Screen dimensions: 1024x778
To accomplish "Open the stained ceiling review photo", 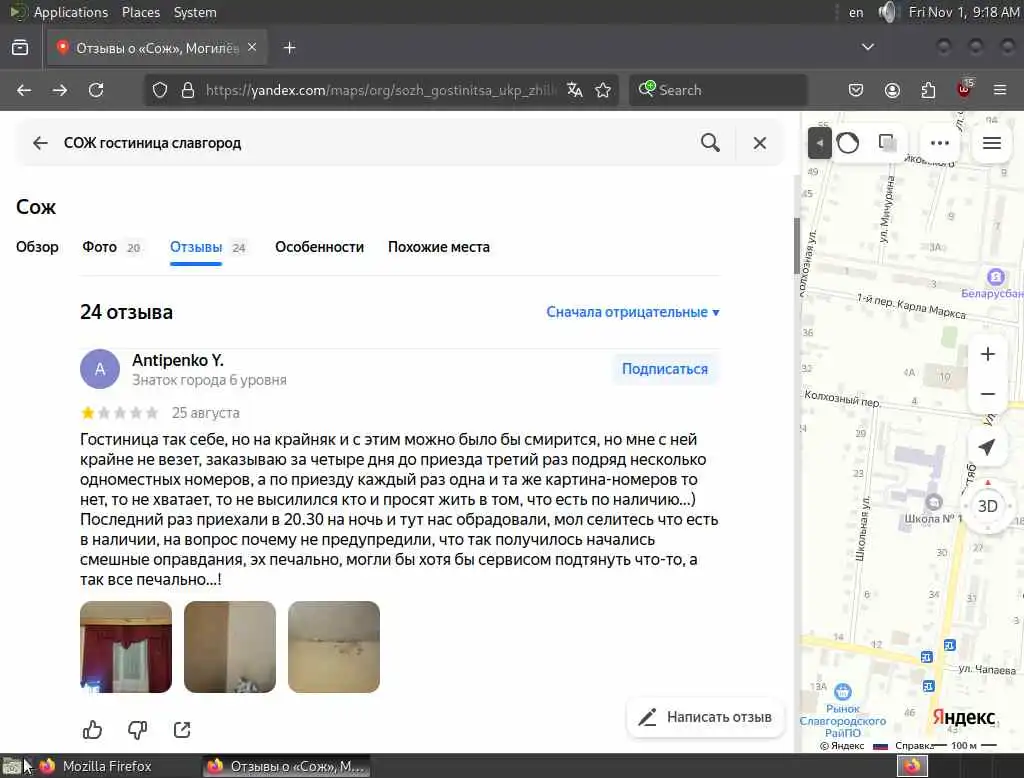I will coord(334,647).
